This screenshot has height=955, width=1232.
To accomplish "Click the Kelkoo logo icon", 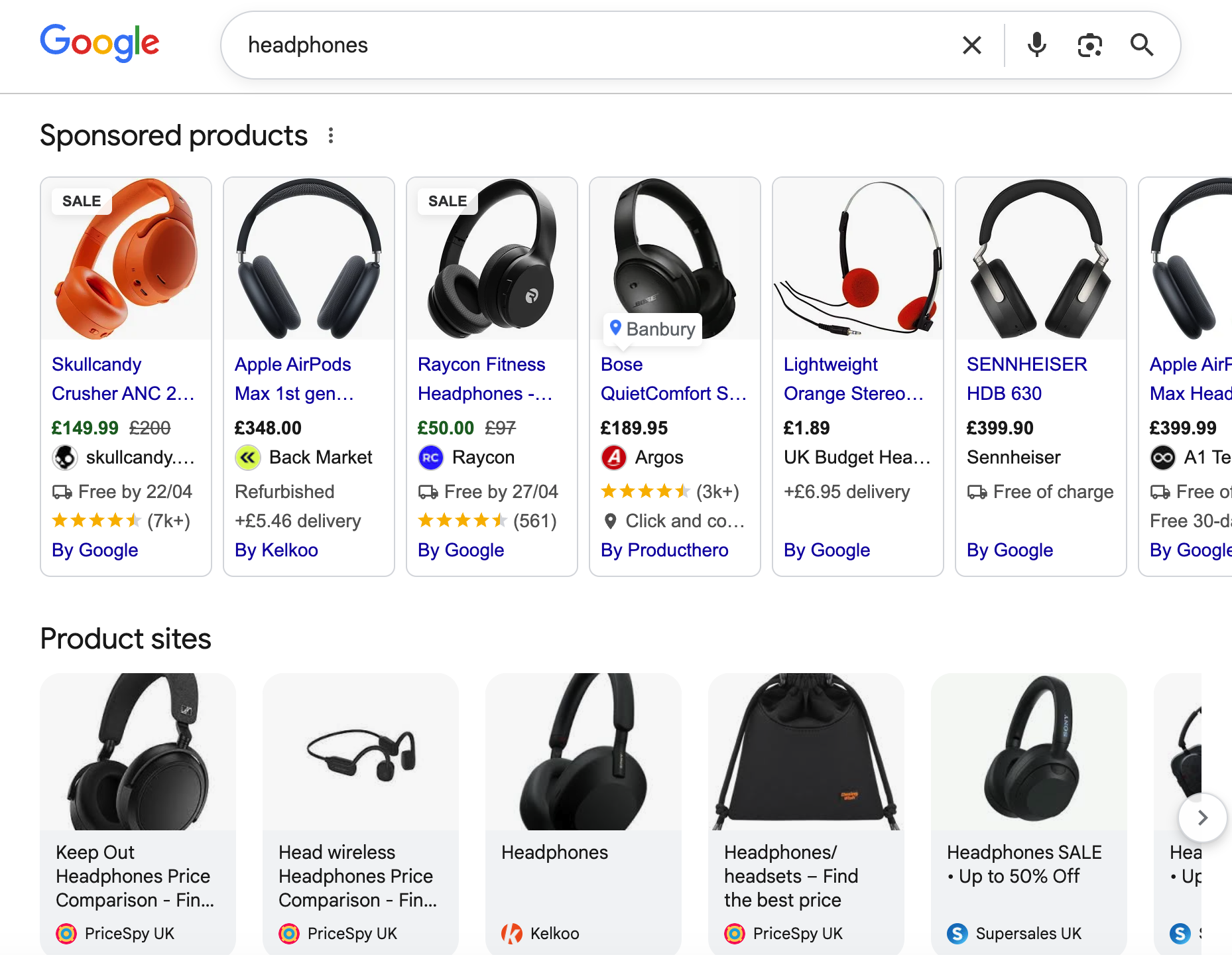I will 511,934.
